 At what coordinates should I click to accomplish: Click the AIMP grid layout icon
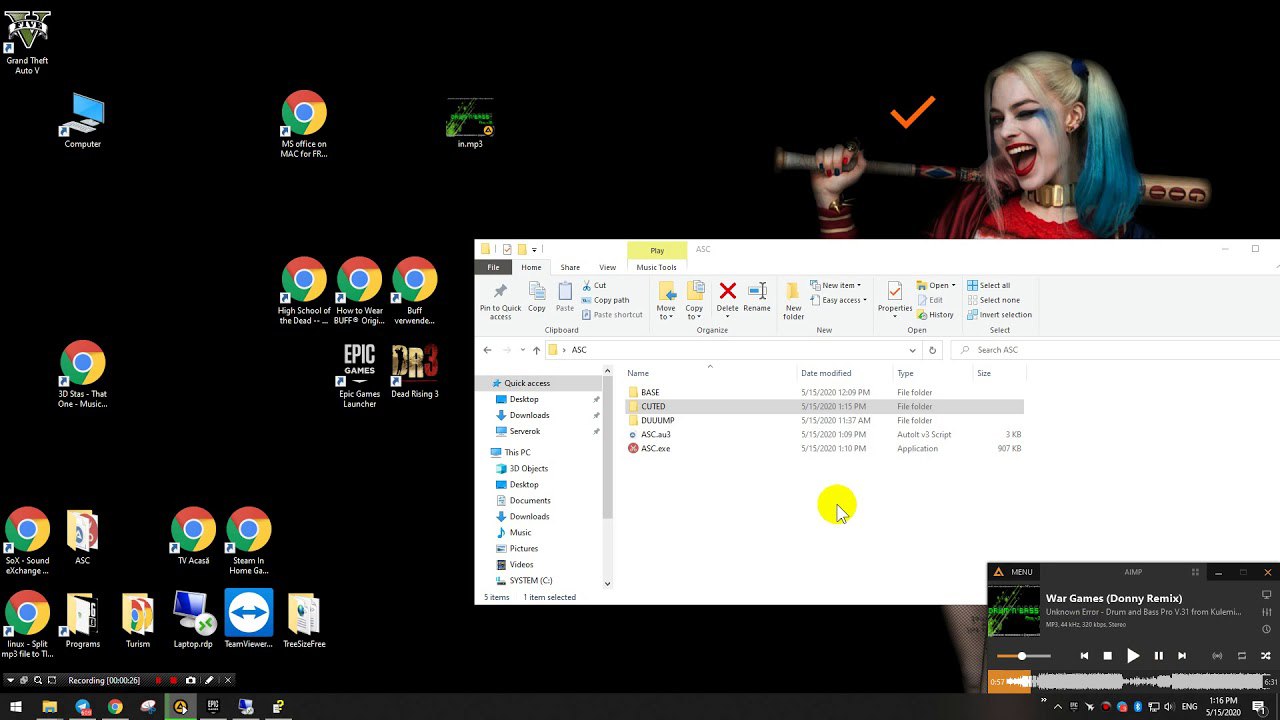coord(1195,572)
